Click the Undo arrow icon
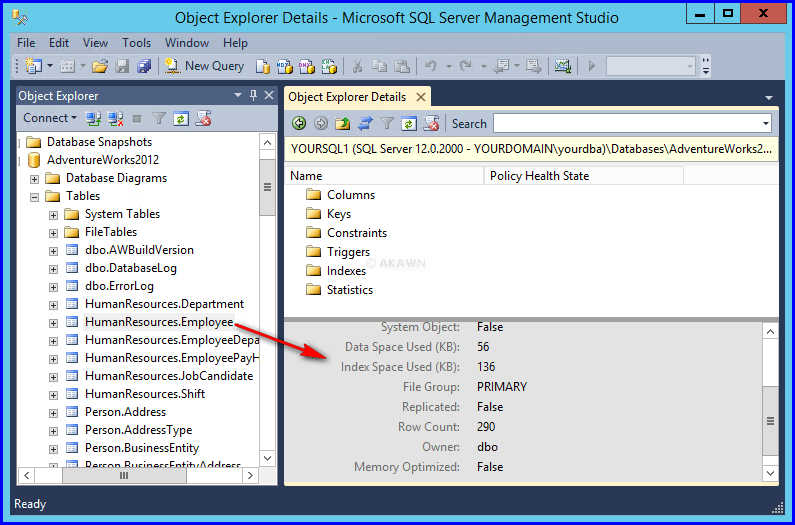Screen dimensions: 795x525 pos(431,66)
